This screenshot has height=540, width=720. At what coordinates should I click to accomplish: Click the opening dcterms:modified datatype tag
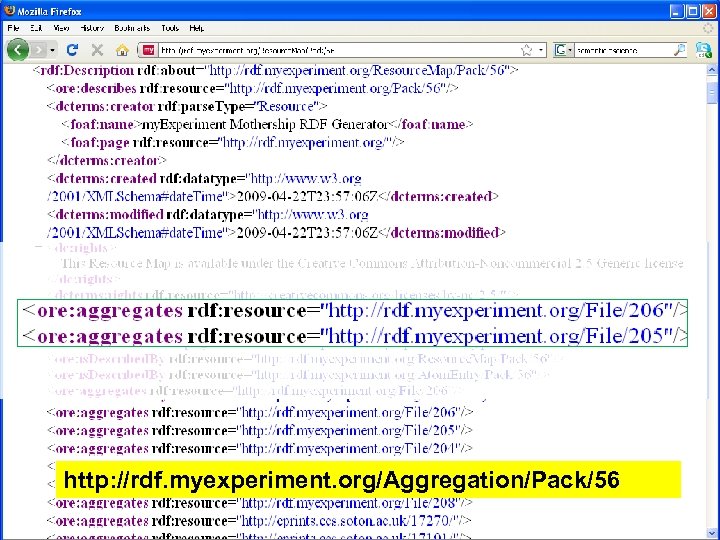click(208, 214)
